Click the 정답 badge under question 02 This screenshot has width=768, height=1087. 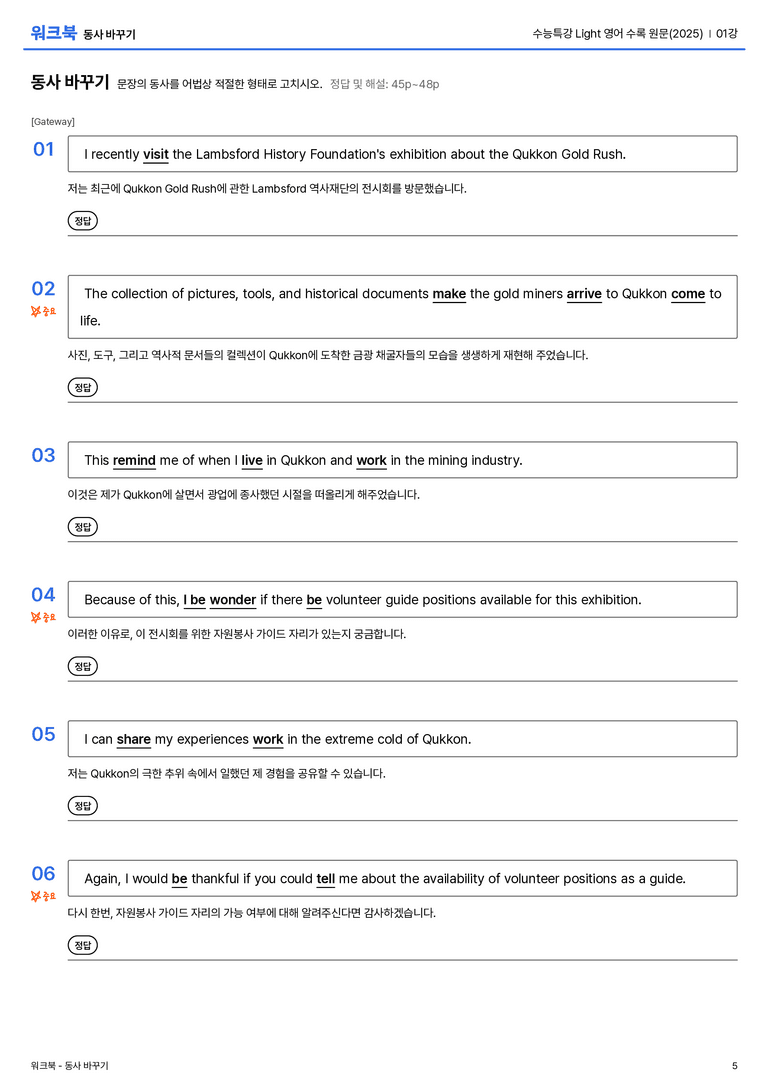coord(82,387)
